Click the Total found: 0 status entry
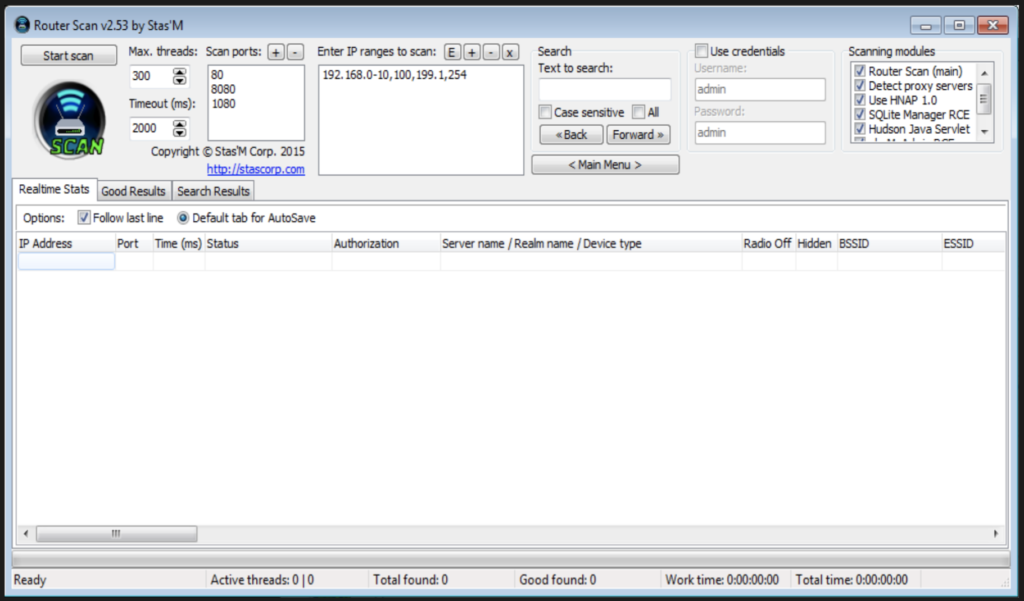This screenshot has width=1024, height=601. click(x=441, y=580)
